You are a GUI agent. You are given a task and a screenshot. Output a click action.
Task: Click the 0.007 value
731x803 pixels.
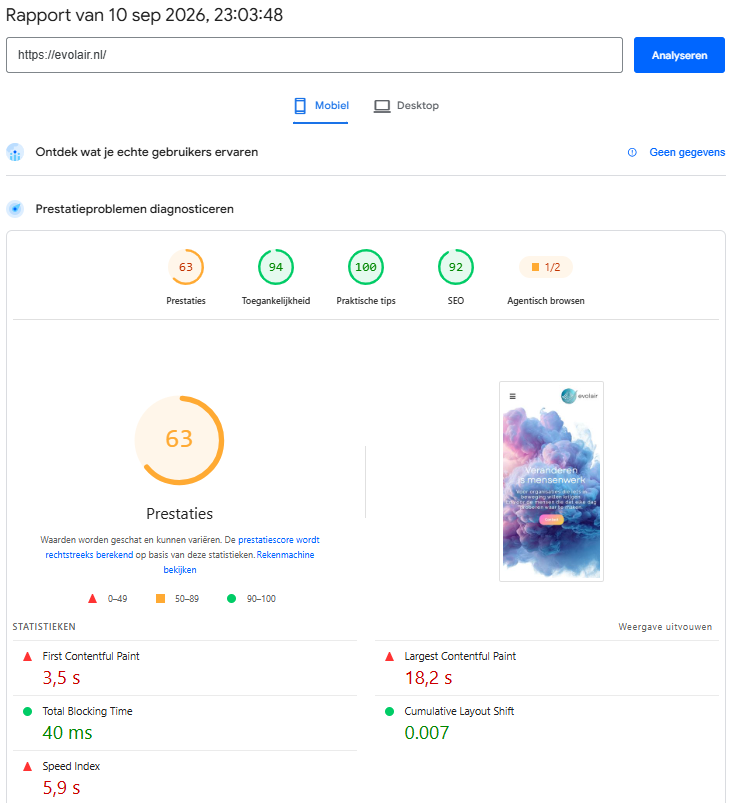tap(426, 733)
